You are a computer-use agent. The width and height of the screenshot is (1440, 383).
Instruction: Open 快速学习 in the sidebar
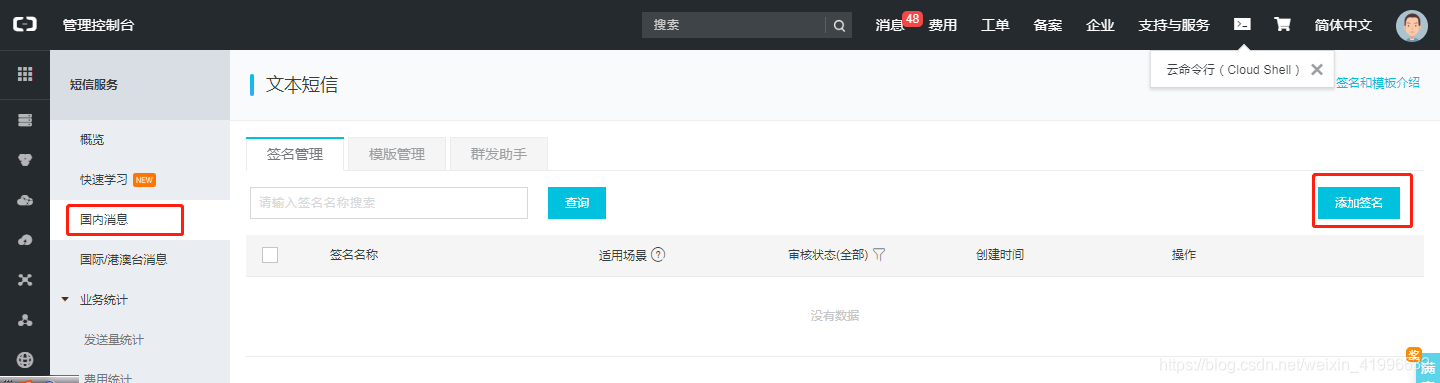click(x=140, y=179)
